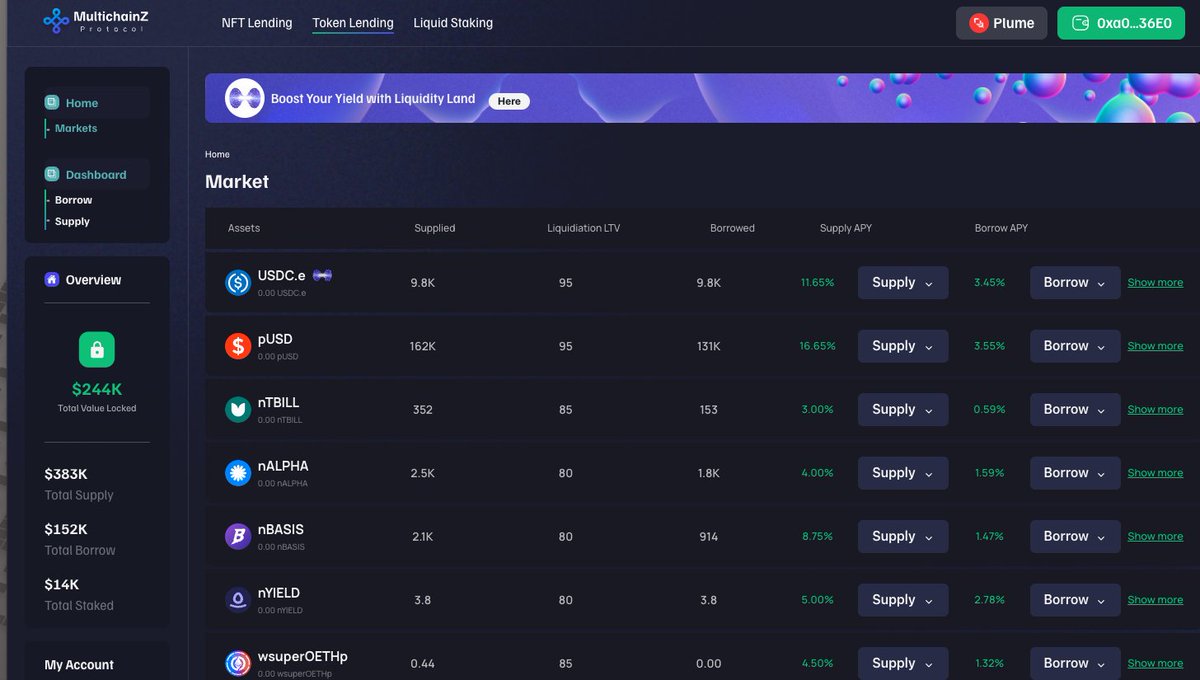Click the Liquidity Land banner logo

pos(244,99)
